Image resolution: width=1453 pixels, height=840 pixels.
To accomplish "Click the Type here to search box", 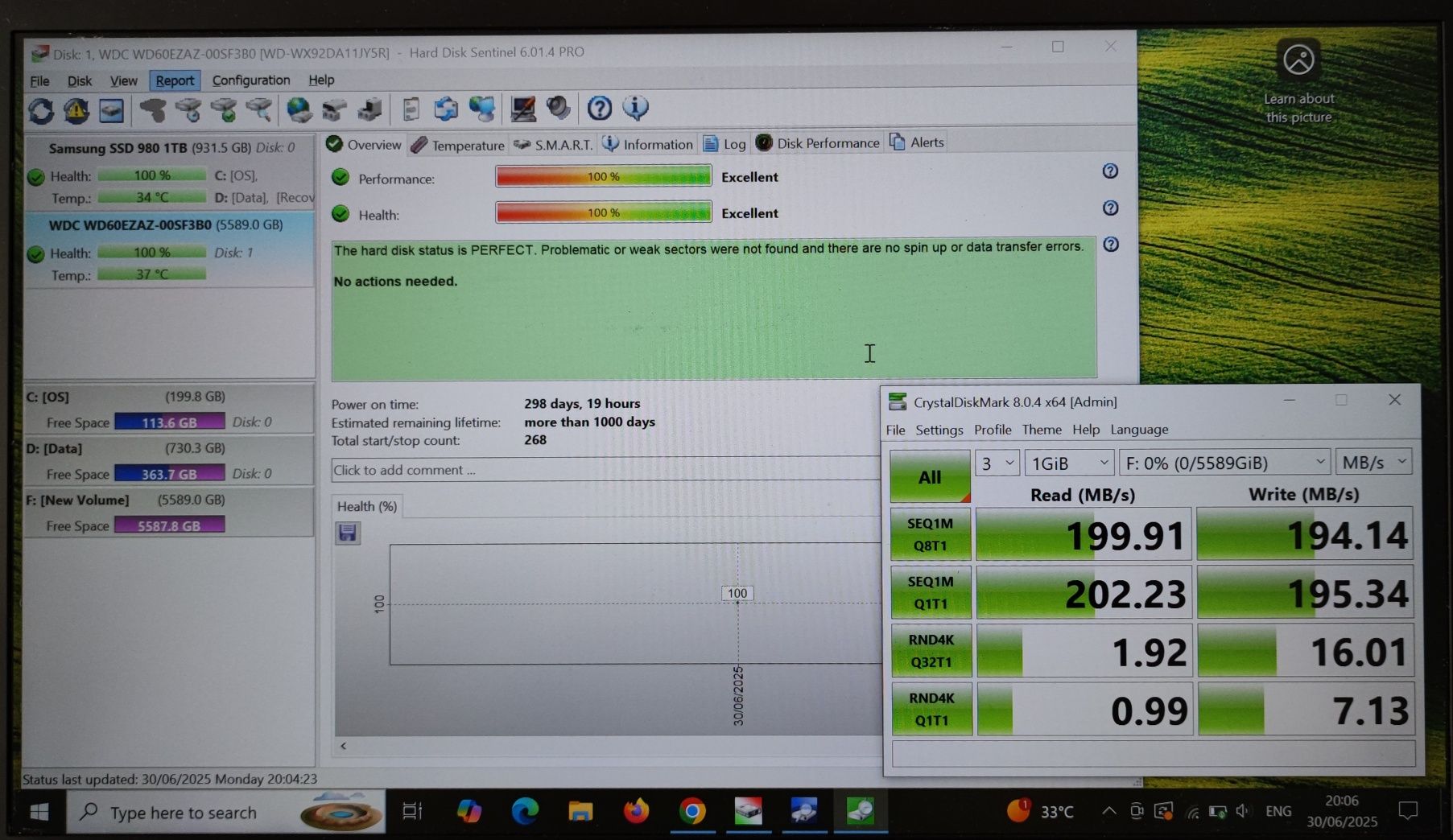I will coord(225,812).
